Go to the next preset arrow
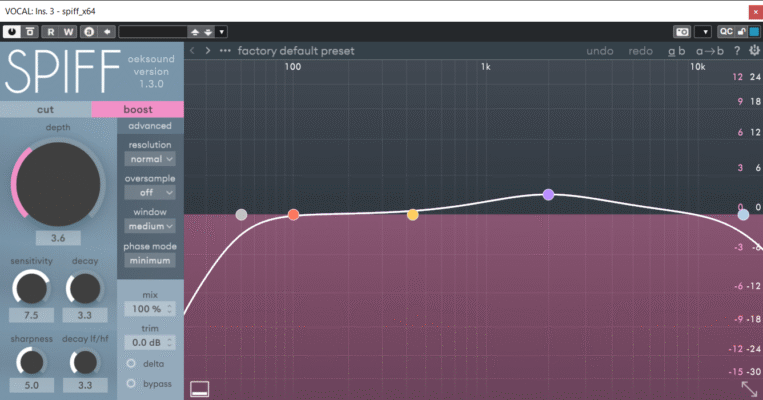 [x=208, y=51]
